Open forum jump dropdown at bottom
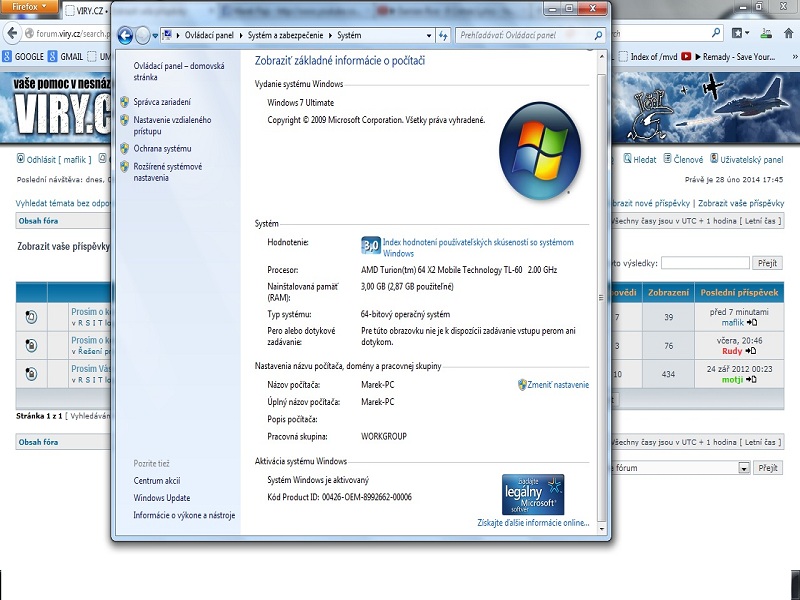The image size is (800, 600). 744,468
